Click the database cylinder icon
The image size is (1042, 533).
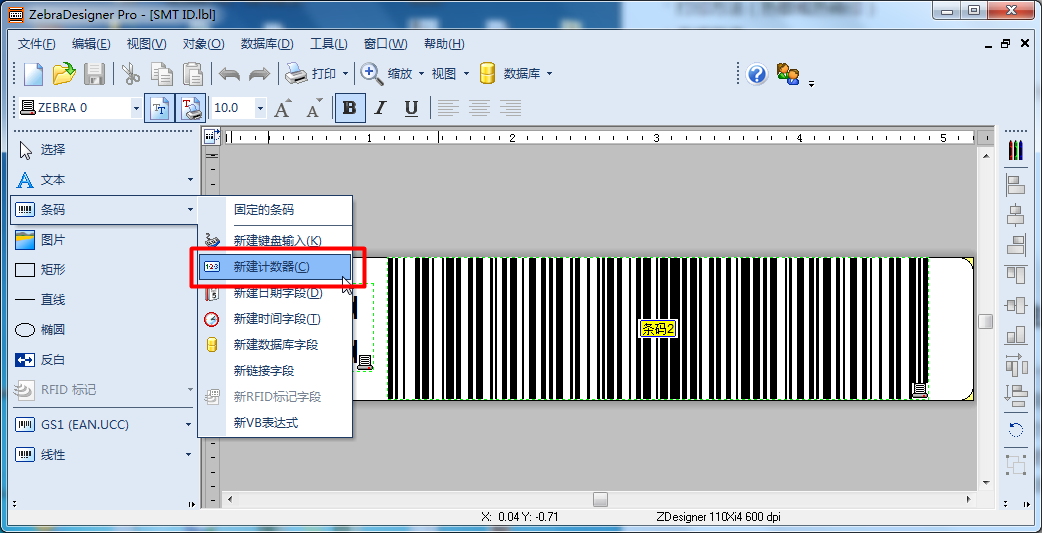[488, 74]
